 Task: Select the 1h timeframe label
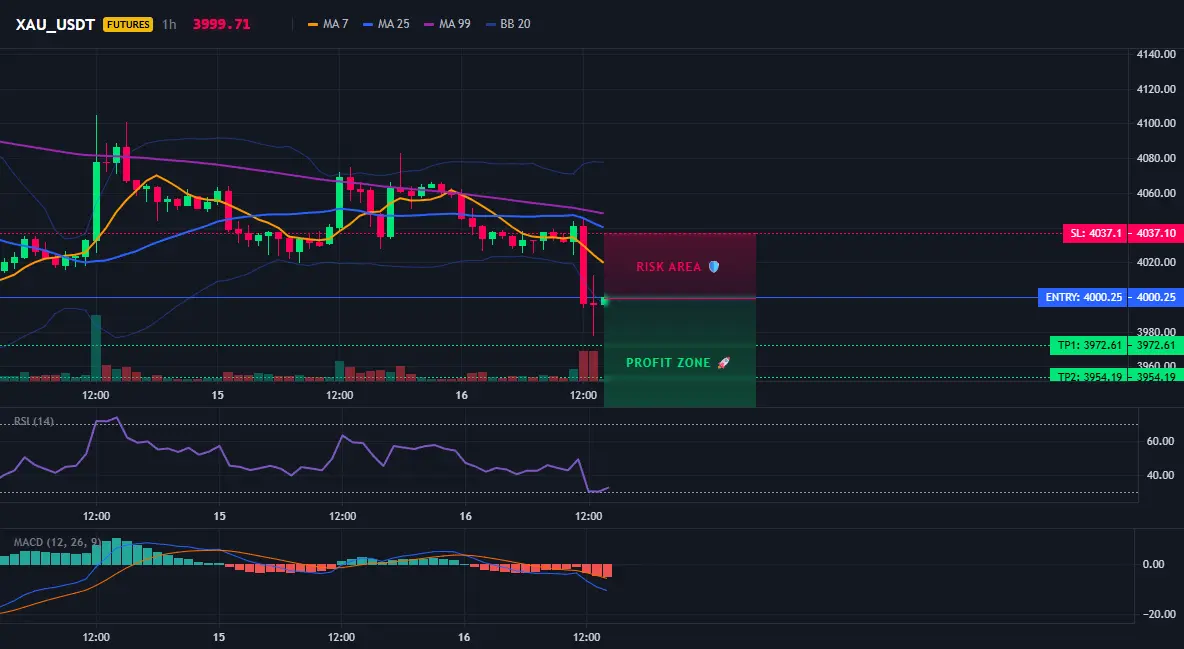(169, 24)
